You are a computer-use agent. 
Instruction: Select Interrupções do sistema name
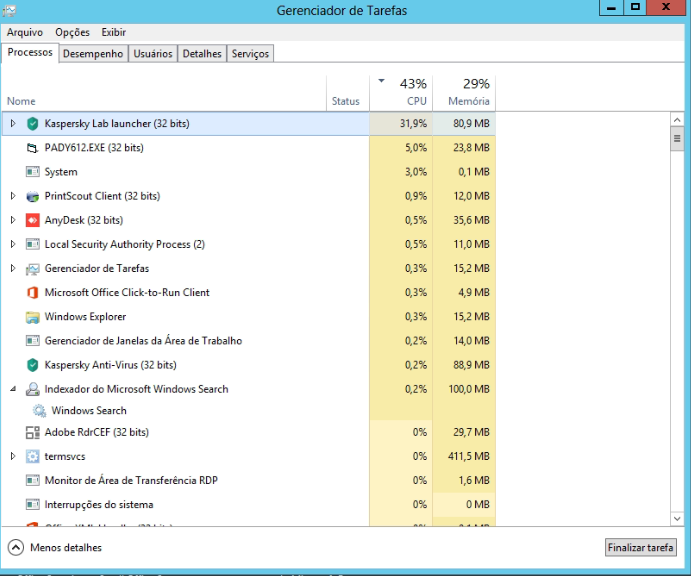pos(99,505)
